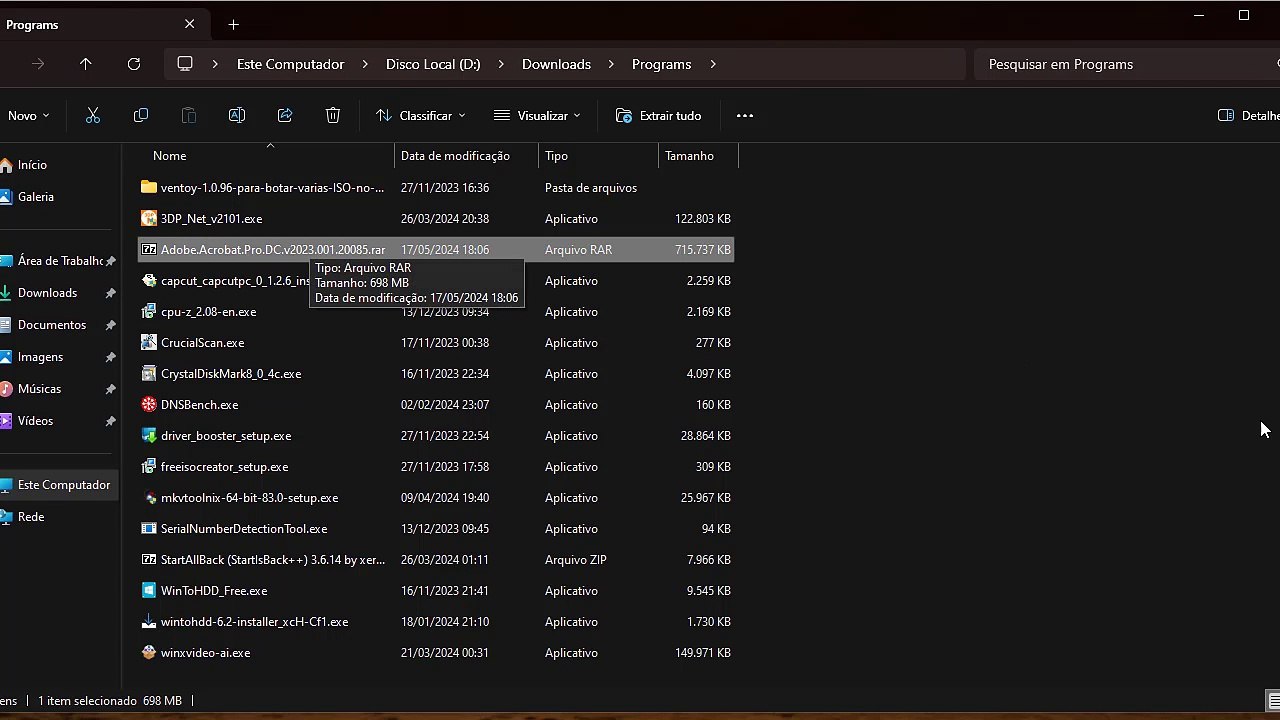Viewport: 1280px width, 720px height.
Task: Expand chevron after Downloads in path
Action: [x=611, y=64]
